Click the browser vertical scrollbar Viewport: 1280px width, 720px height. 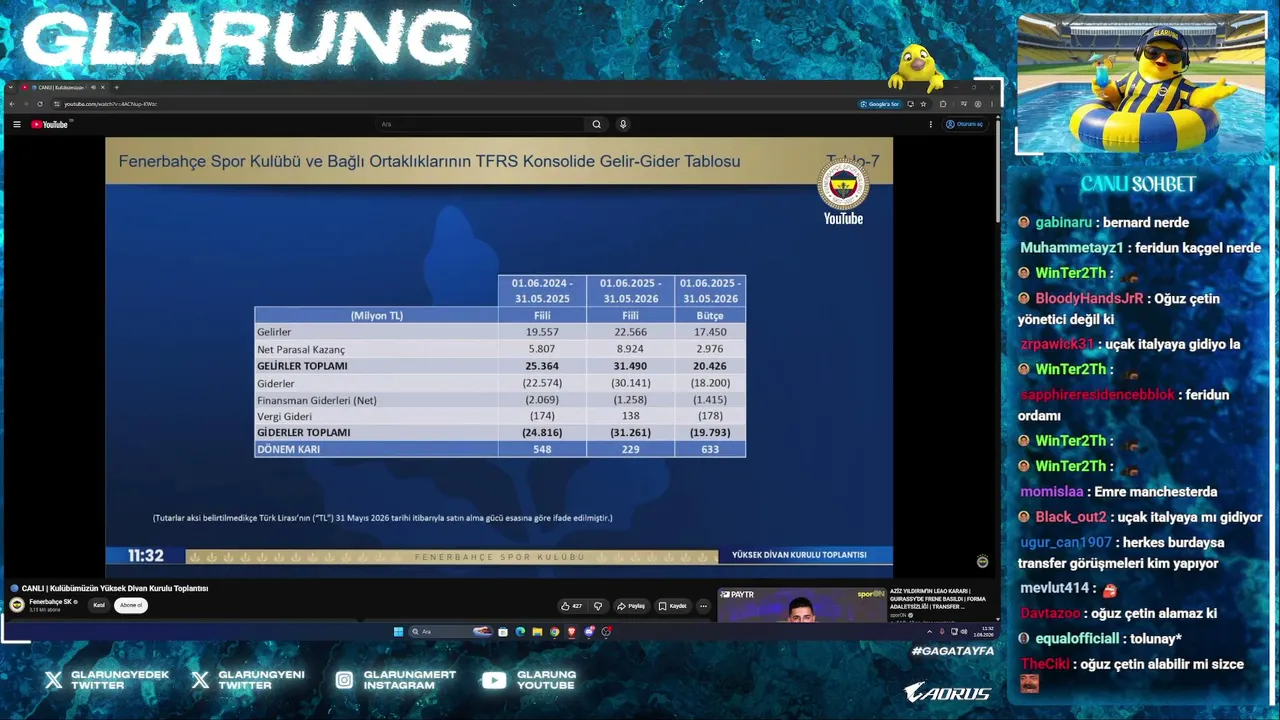(997, 170)
